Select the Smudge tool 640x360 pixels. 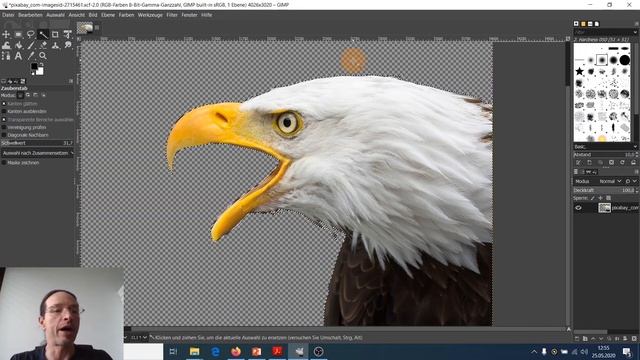[x=67, y=45]
